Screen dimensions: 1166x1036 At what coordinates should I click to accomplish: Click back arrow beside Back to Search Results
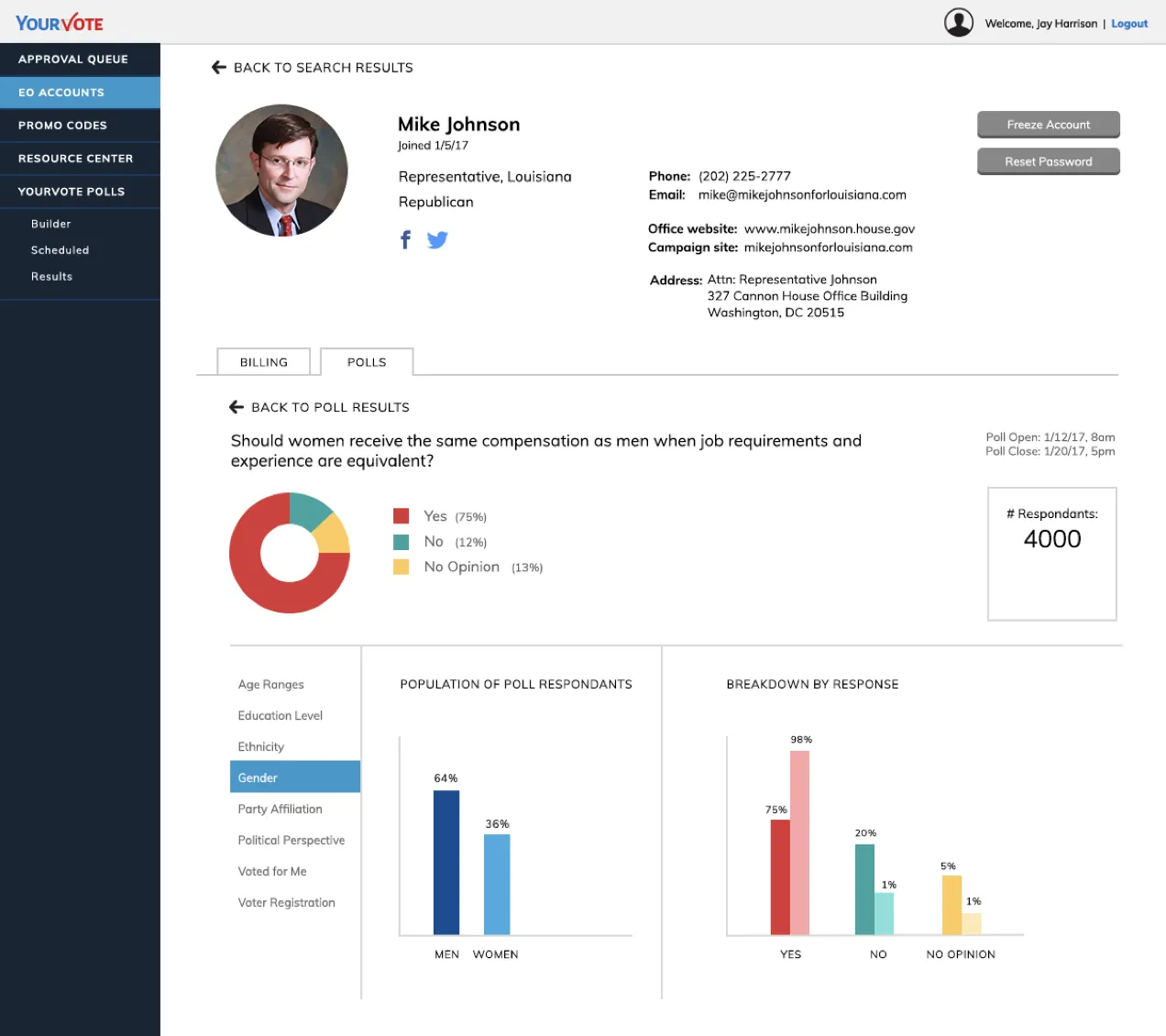pos(218,68)
